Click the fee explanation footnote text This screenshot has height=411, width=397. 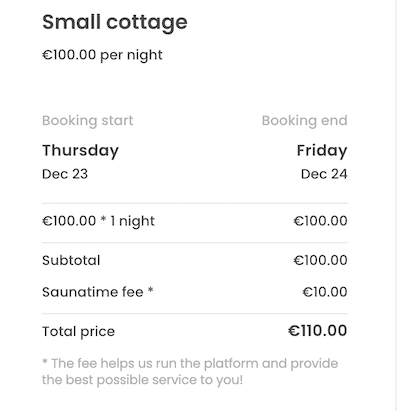pos(190,372)
